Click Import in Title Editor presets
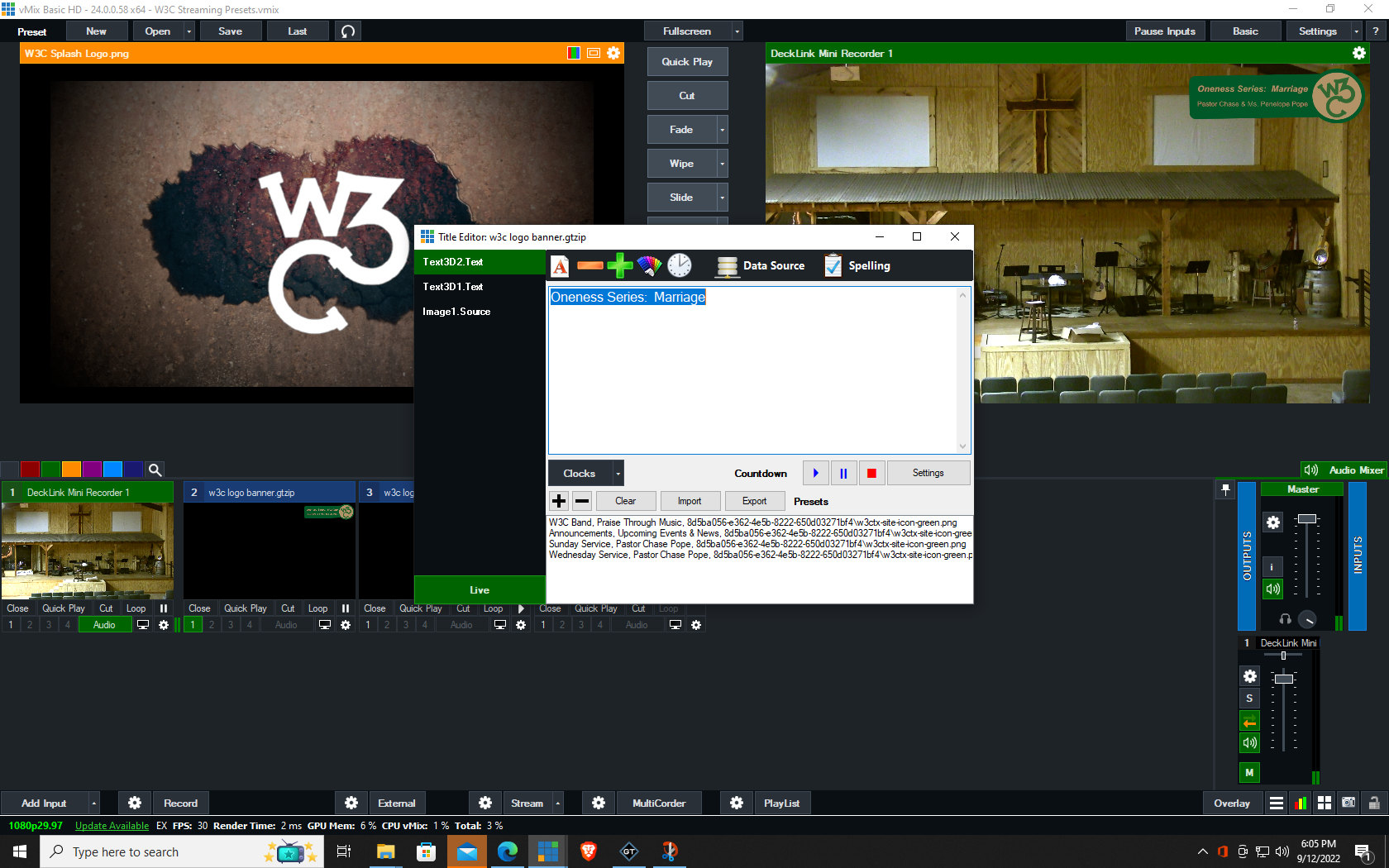 tap(690, 501)
